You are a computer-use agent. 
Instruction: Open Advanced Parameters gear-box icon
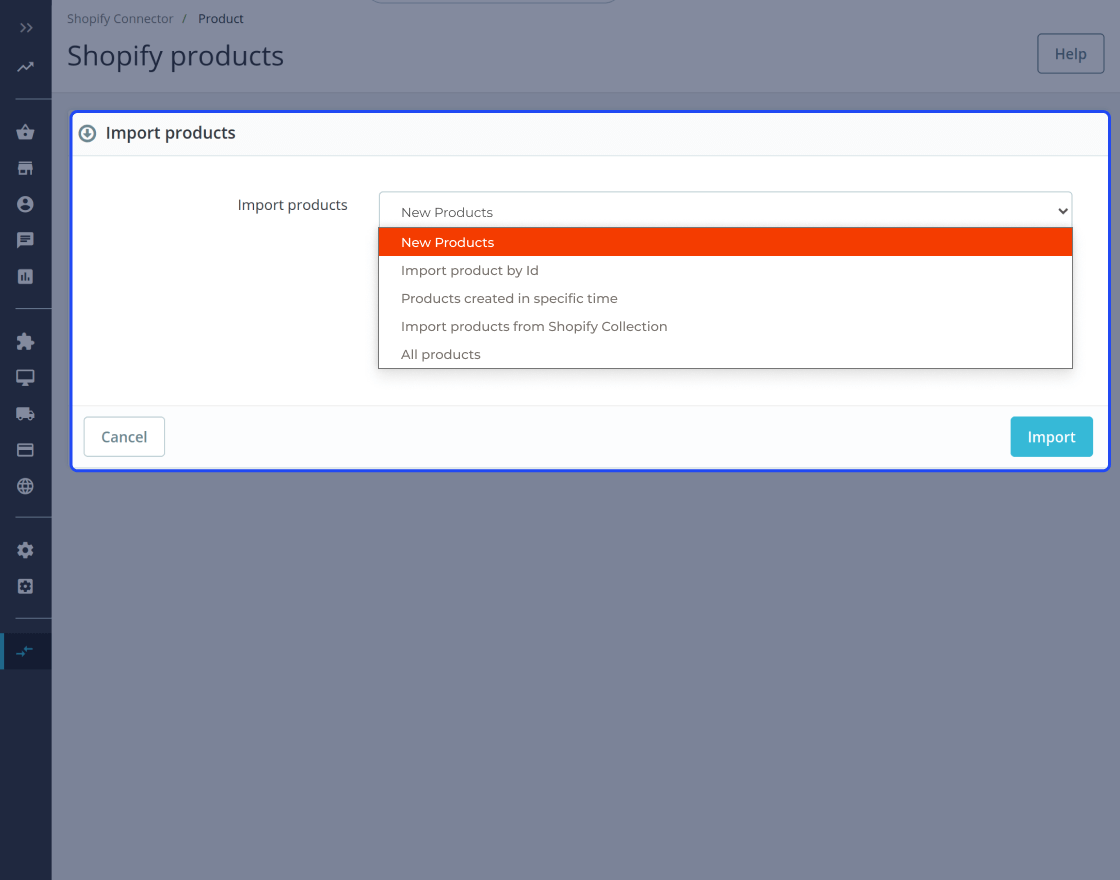coord(25,586)
